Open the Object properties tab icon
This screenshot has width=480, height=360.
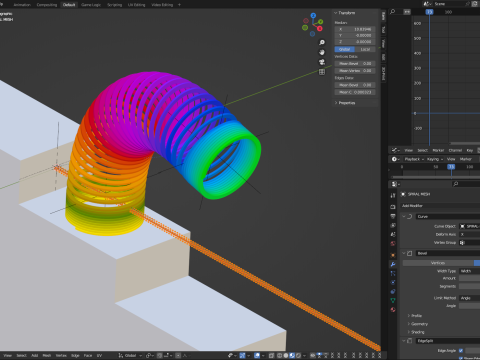click(393, 255)
